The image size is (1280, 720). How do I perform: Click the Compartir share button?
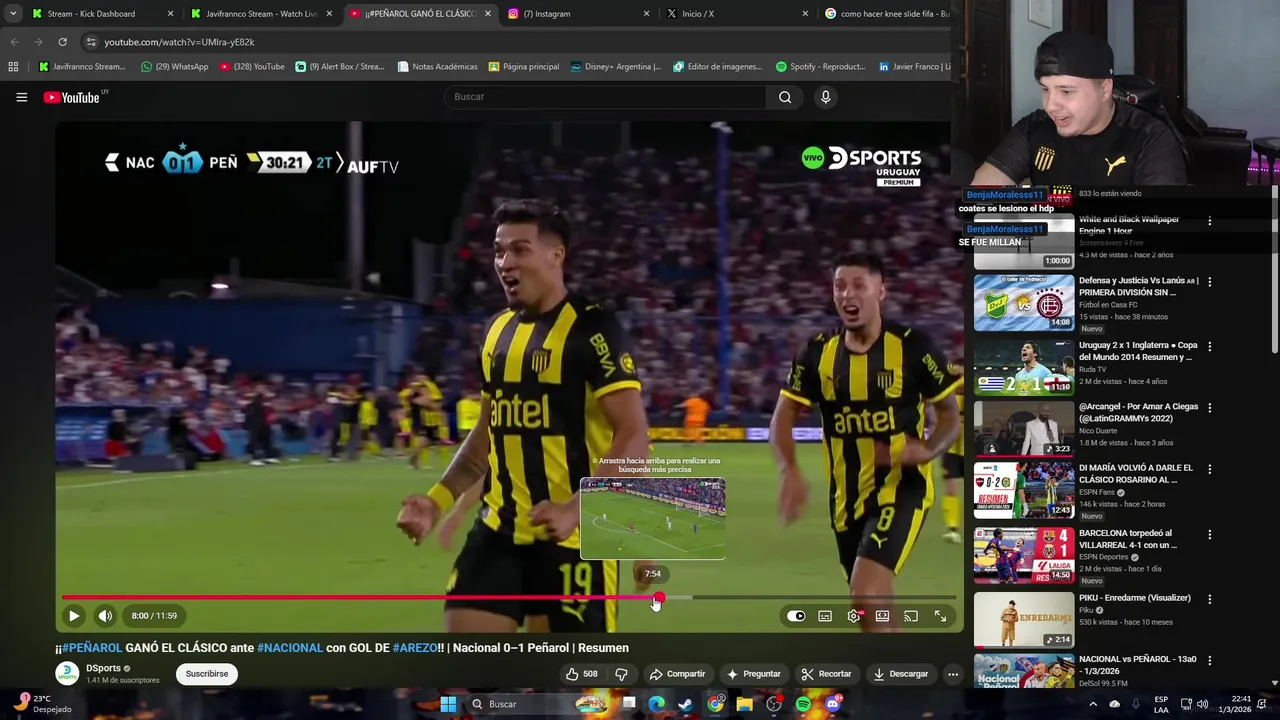677,674
